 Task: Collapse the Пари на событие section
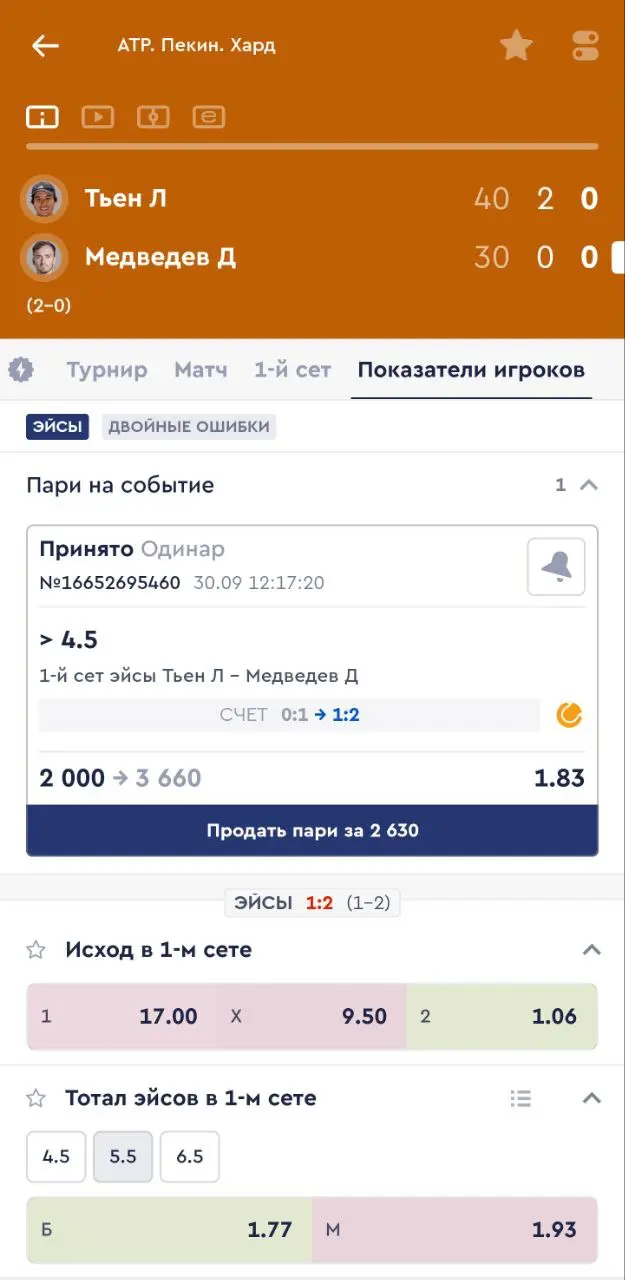click(x=589, y=485)
